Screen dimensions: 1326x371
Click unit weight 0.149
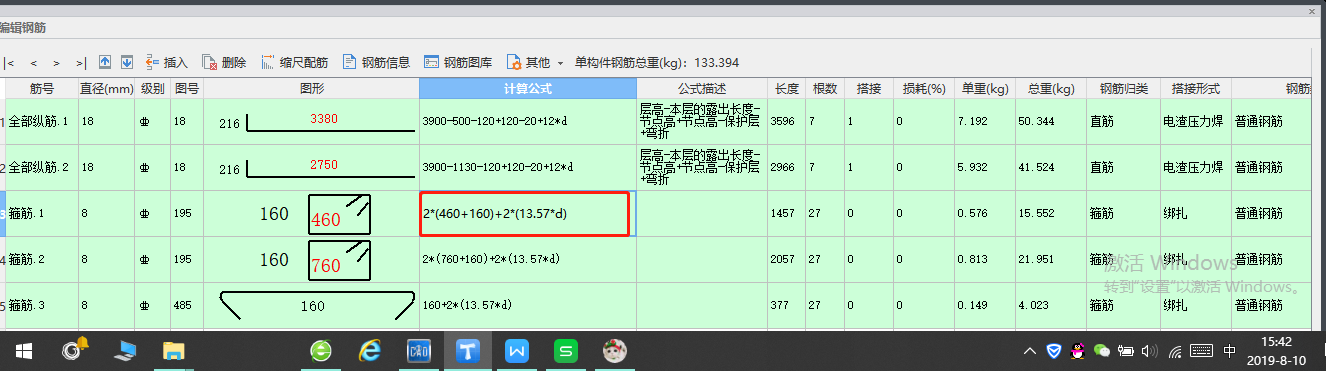pyautogui.click(x=973, y=306)
